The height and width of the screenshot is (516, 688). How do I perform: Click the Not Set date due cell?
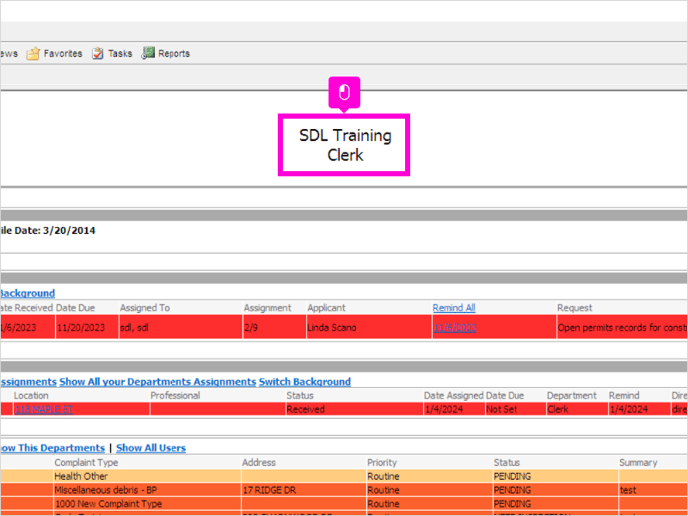(x=515, y=409)
